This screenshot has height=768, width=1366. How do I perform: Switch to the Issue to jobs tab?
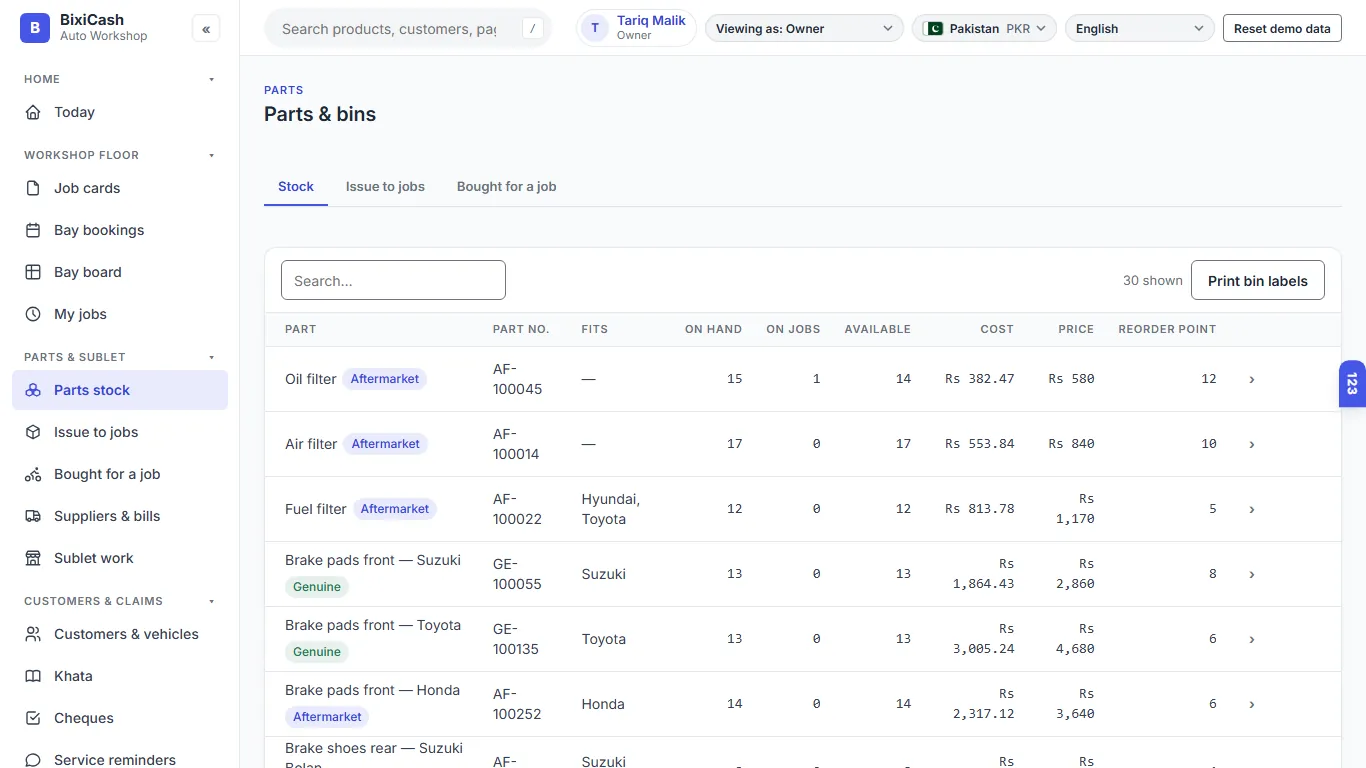pos(385,187)
